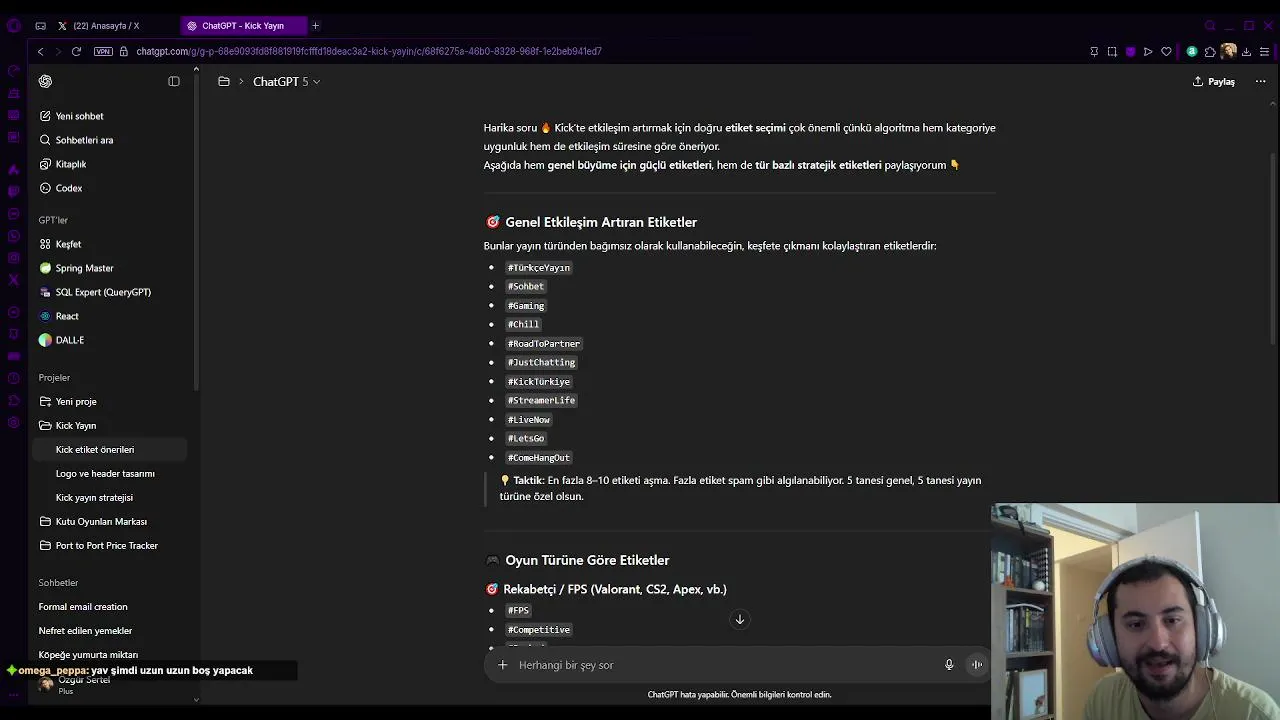Collapse the ChatGPT sidebar panel
The width and height of the screenshot is (1280, 720).
pyautogui.click(x=174, y=81)
